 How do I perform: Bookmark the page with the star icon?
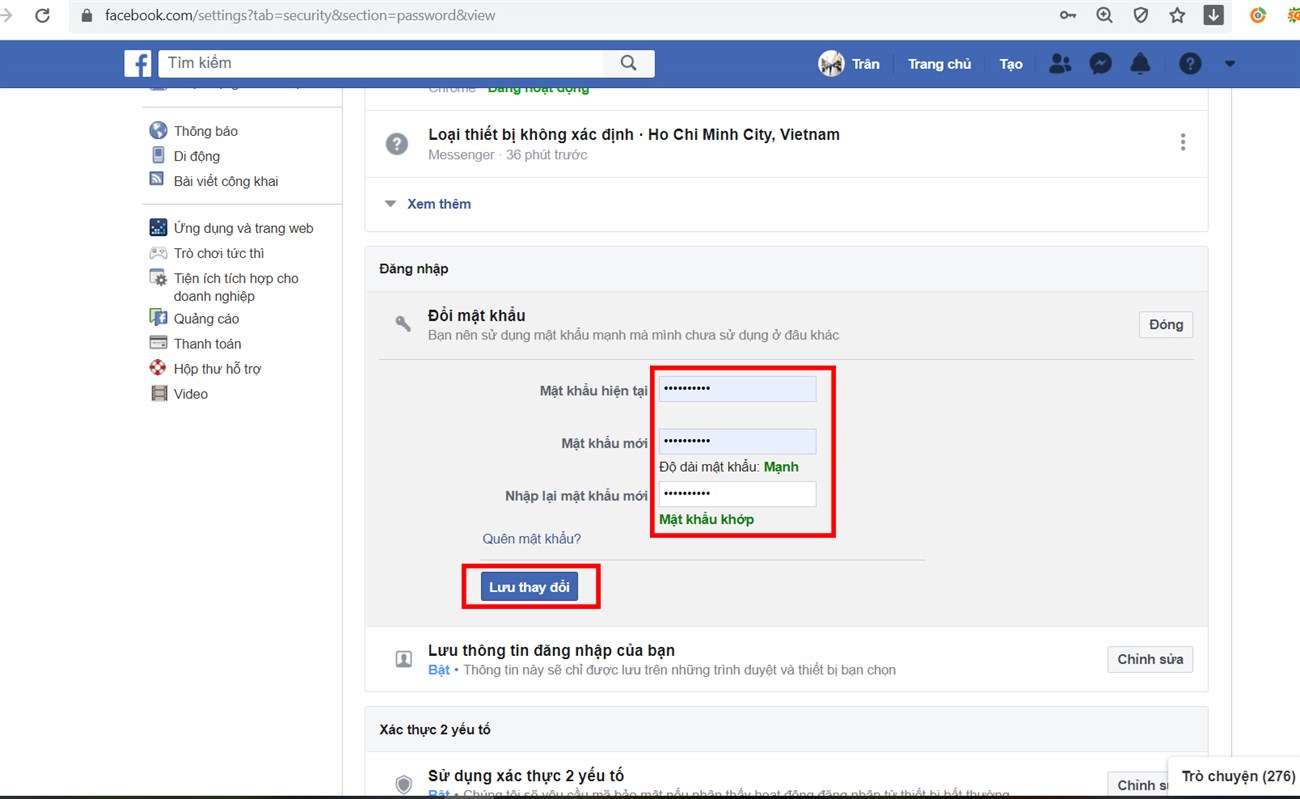pos(1177,15)
